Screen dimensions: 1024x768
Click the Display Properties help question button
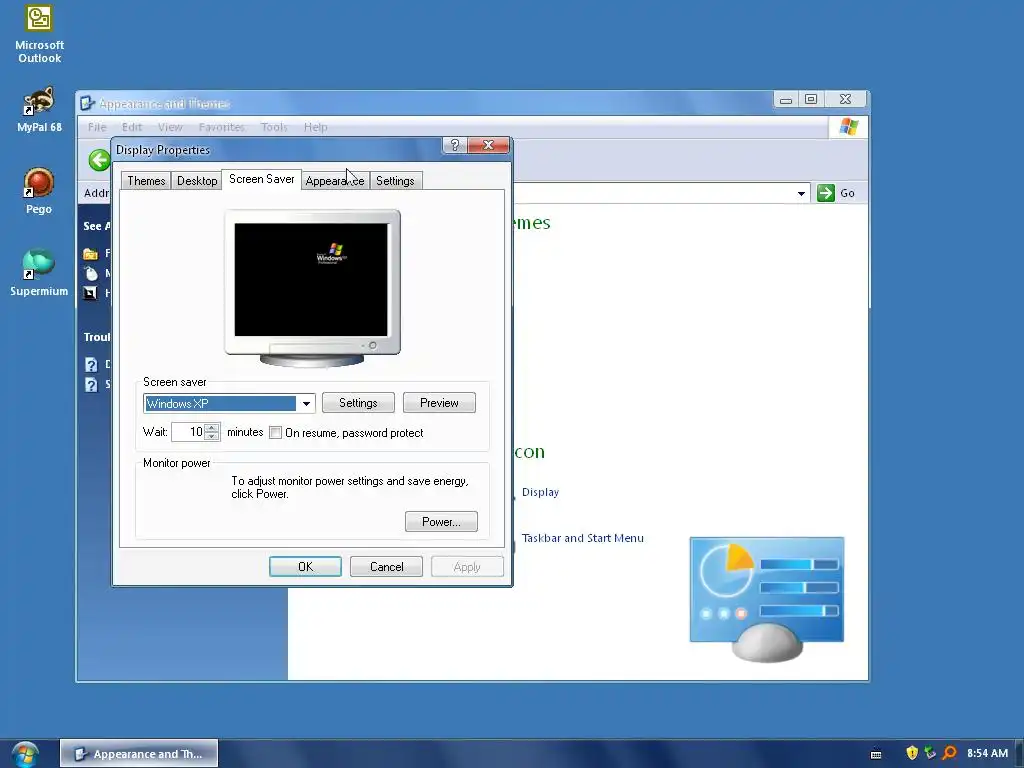point(455,145)
